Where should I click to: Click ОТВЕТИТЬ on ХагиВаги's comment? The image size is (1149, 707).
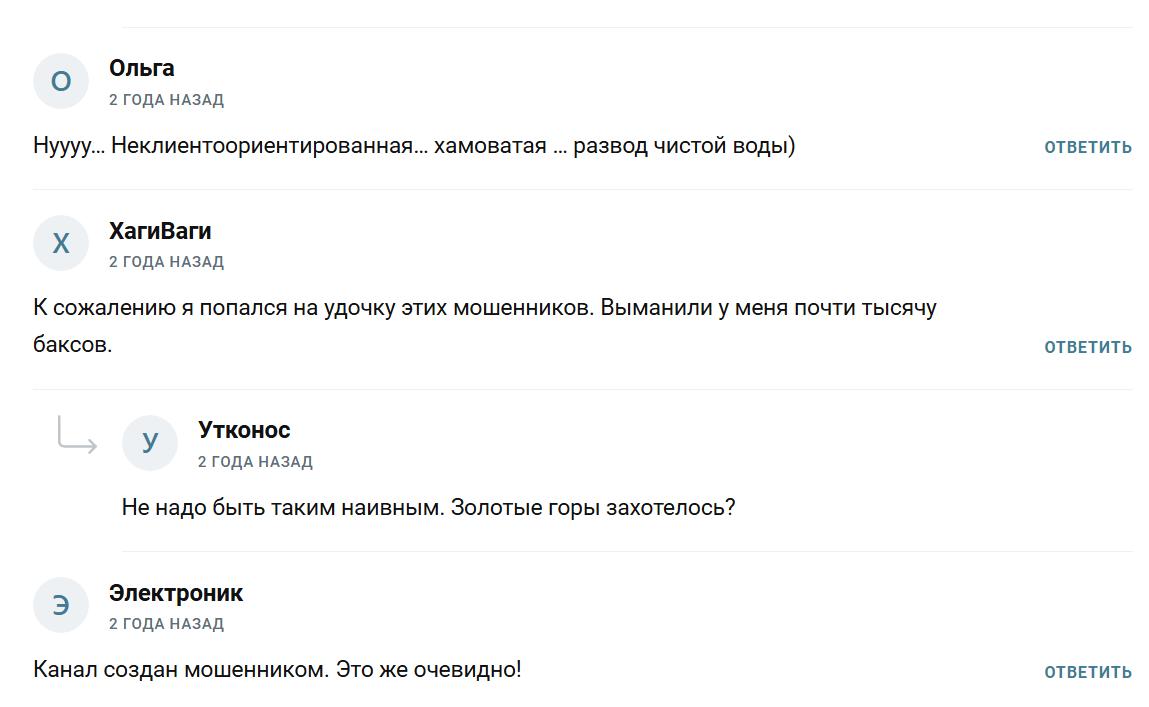(1086, 346)
